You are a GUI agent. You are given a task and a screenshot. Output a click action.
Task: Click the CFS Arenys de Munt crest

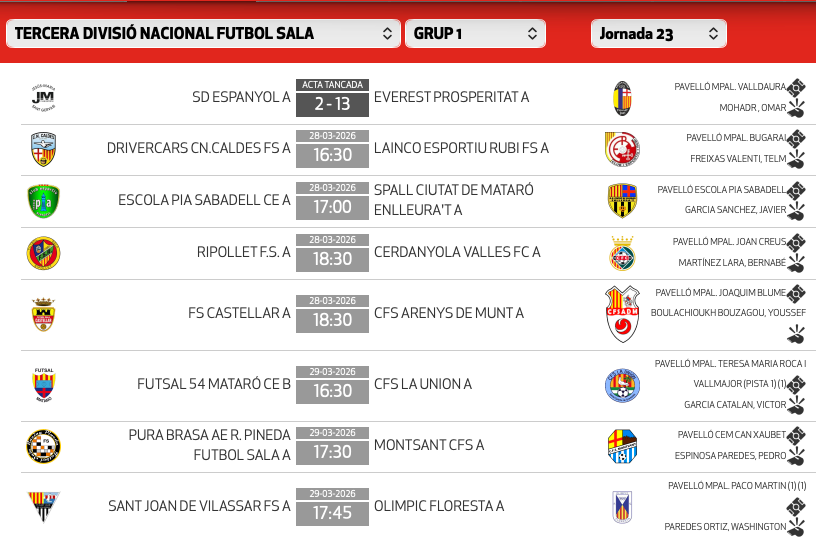622,314
